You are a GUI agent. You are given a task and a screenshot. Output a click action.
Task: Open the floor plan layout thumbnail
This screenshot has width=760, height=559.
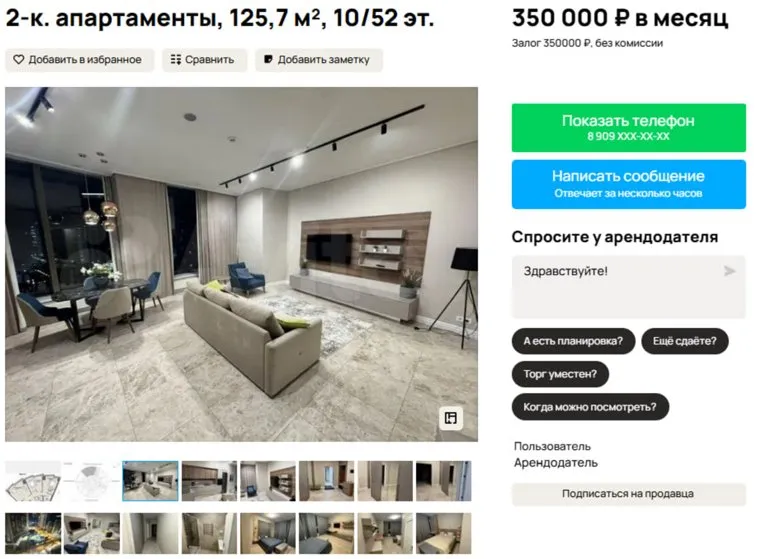(33, 481)
